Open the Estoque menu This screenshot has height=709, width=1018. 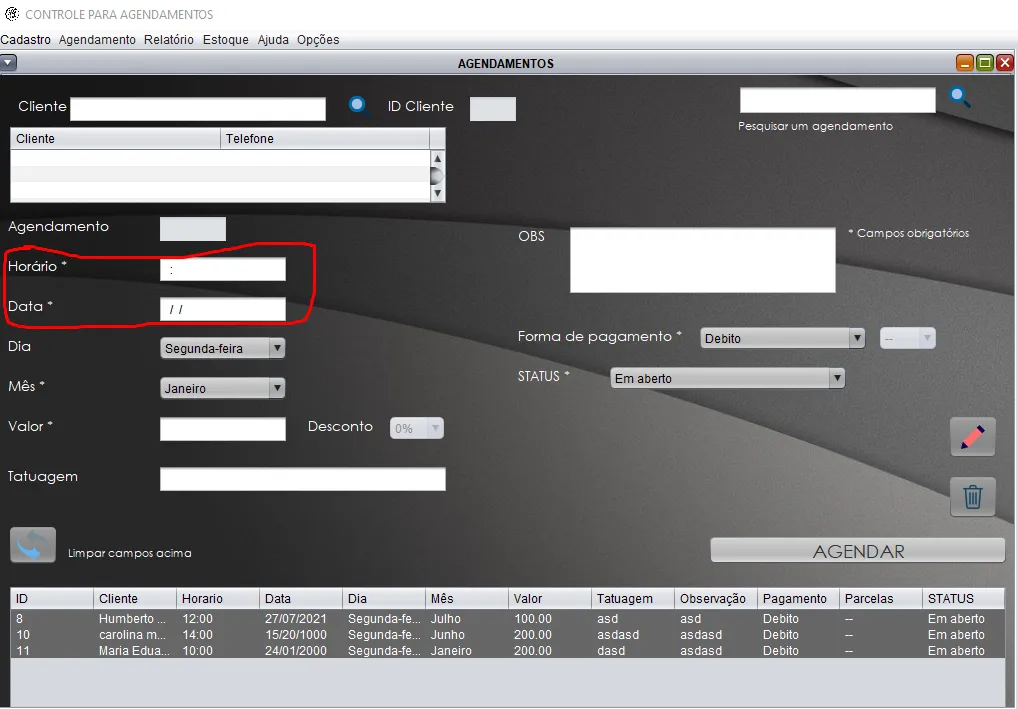(x=225, y=40)
